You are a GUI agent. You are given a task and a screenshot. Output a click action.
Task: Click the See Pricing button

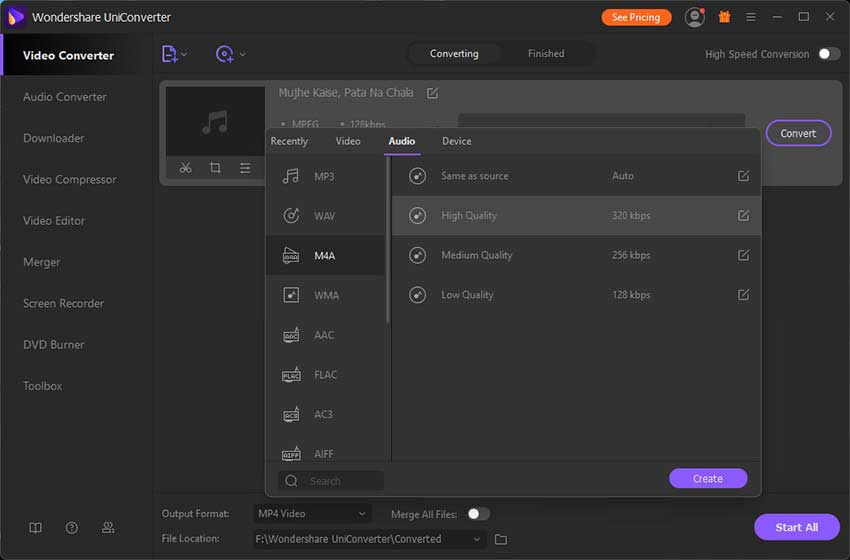(636, 17)
